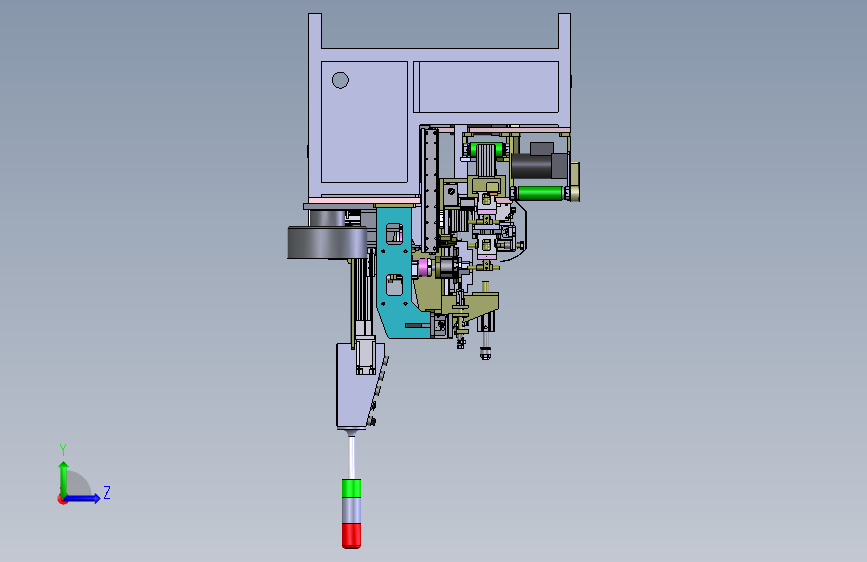Viewport: 867px width, 562px height.
Task: Click the circular hole in left frame panel
Action: (x=340, y=80)
